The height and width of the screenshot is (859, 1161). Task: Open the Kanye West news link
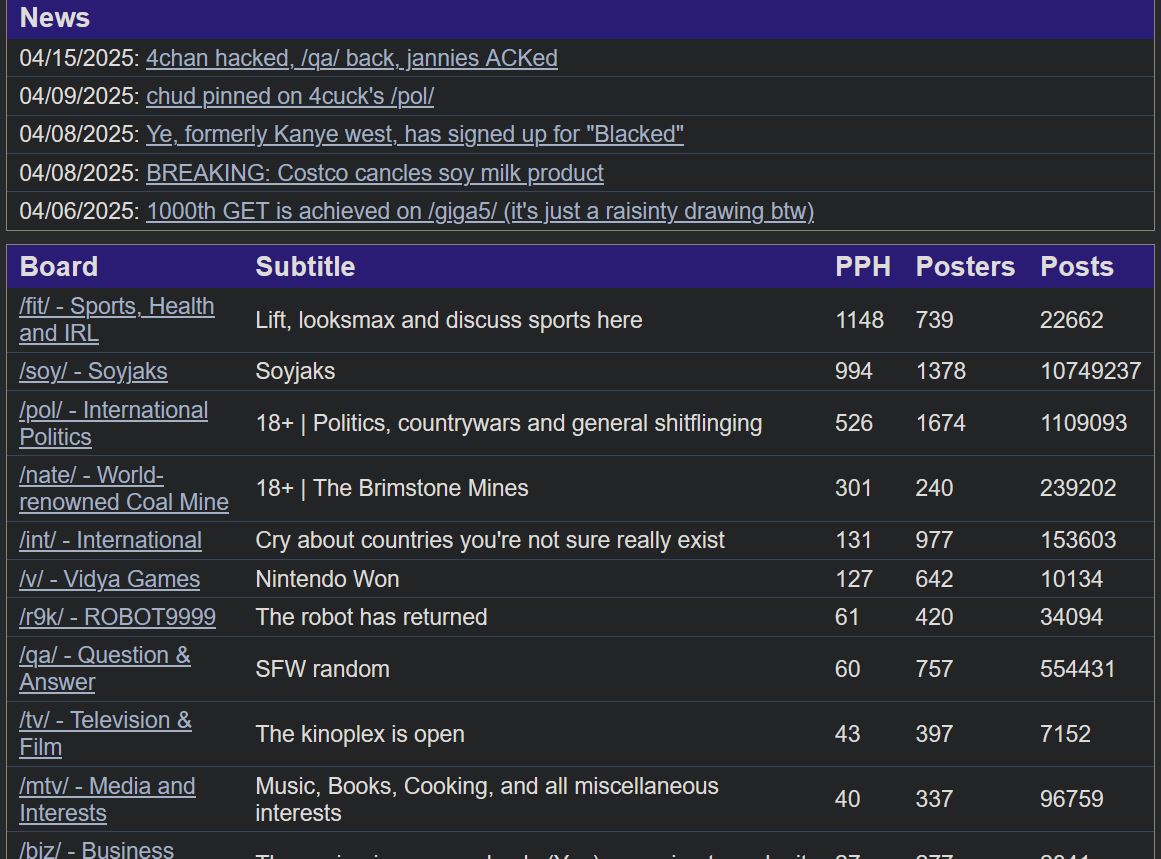tap(414, 134)
